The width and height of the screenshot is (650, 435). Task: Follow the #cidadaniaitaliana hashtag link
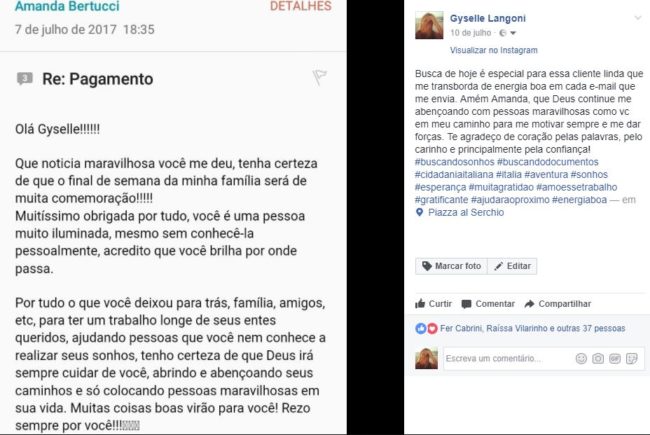pos(454,175)
